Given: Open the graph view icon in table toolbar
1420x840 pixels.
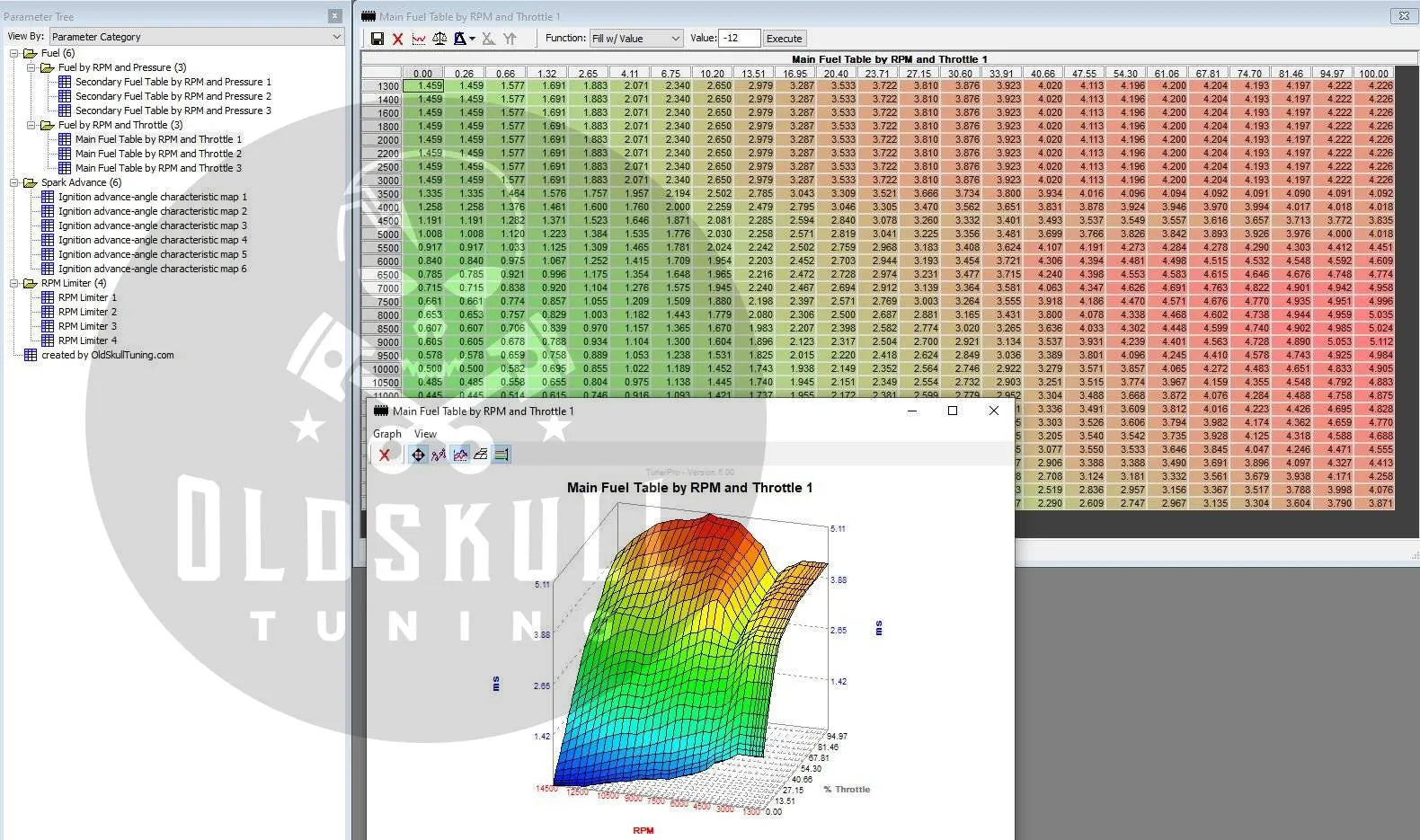Looking at the screenshot, I should (x=419, y=39).
